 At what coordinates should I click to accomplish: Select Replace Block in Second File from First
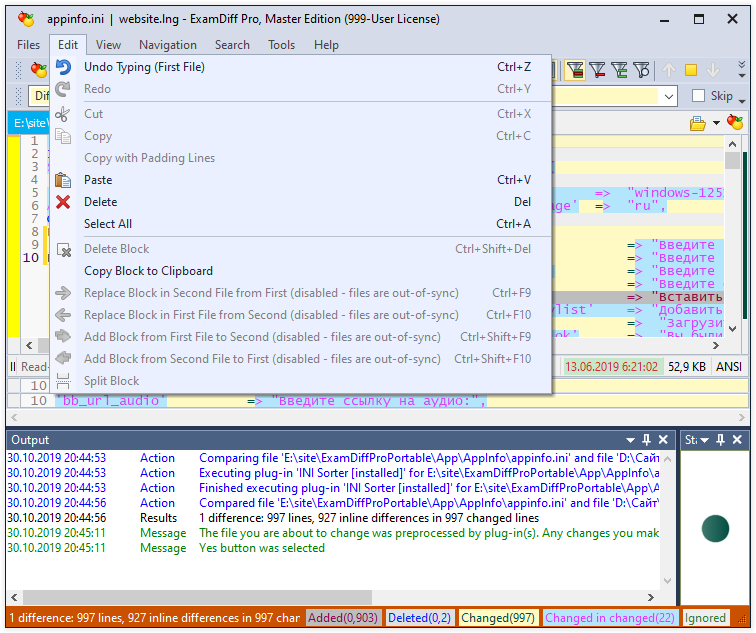pyautogui.click(x=300, y=293)
